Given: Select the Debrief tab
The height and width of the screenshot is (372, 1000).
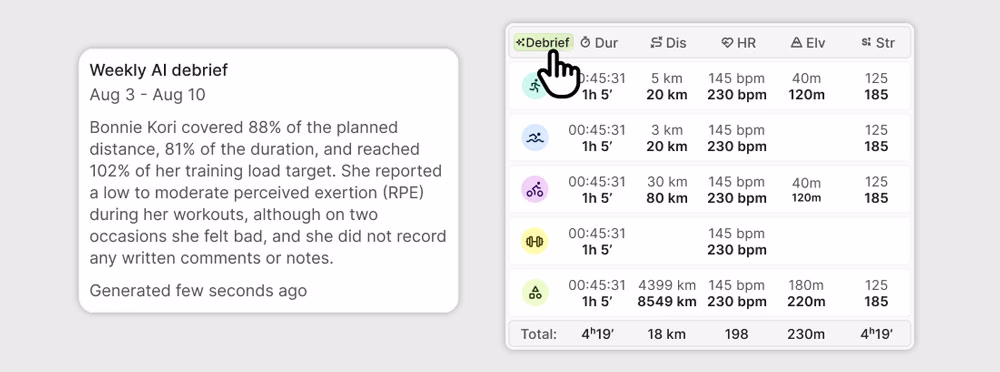Looking at the screenshot, I should click(543, 43).
